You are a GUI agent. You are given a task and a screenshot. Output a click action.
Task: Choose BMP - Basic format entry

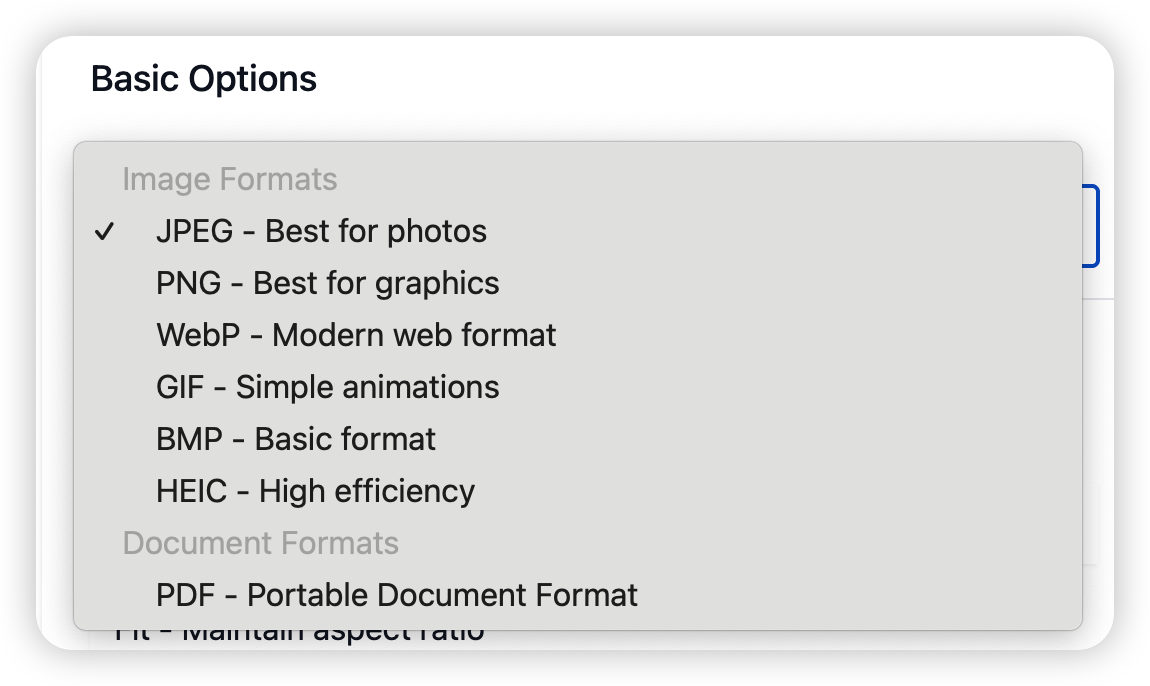tap(296, 439)
